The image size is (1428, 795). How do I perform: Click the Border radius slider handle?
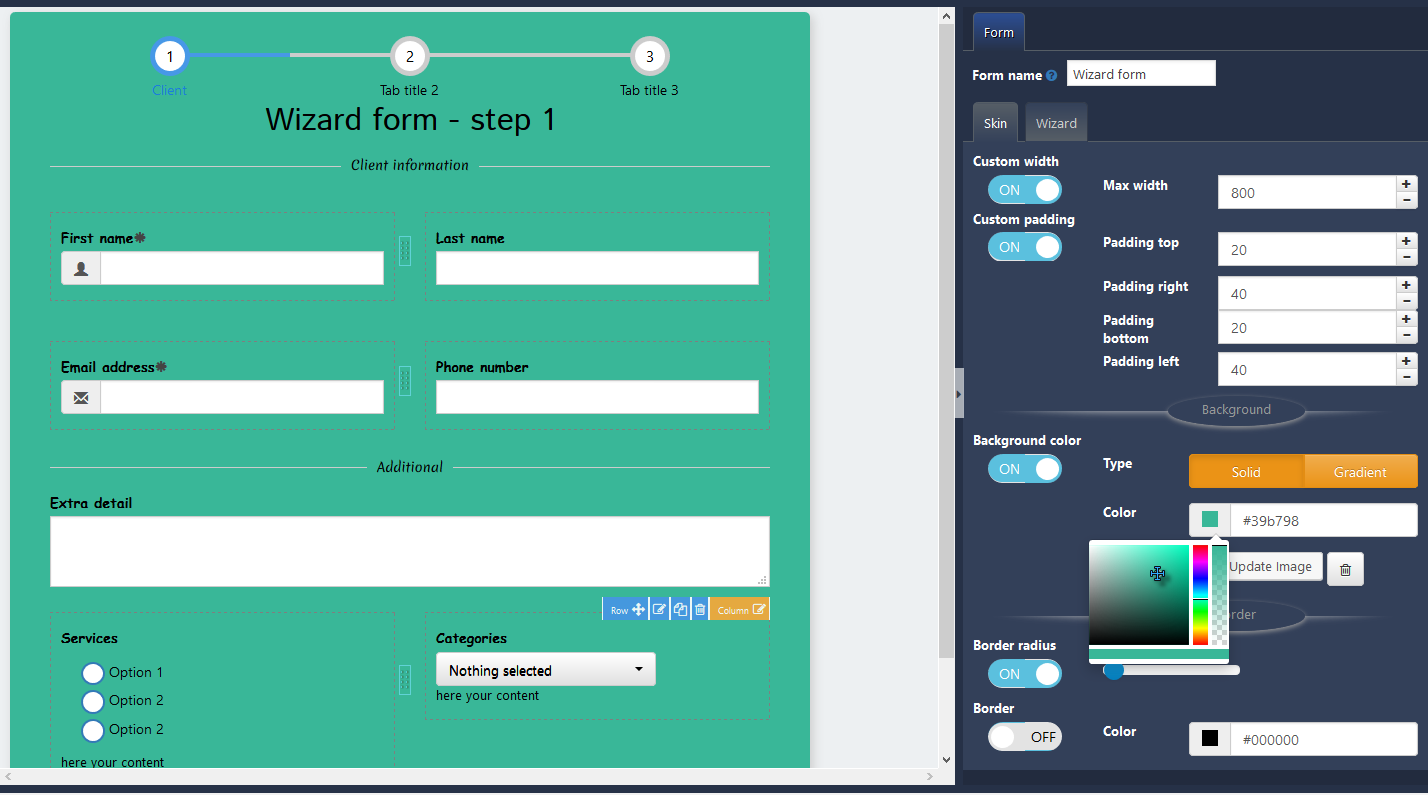point(1113,670)
